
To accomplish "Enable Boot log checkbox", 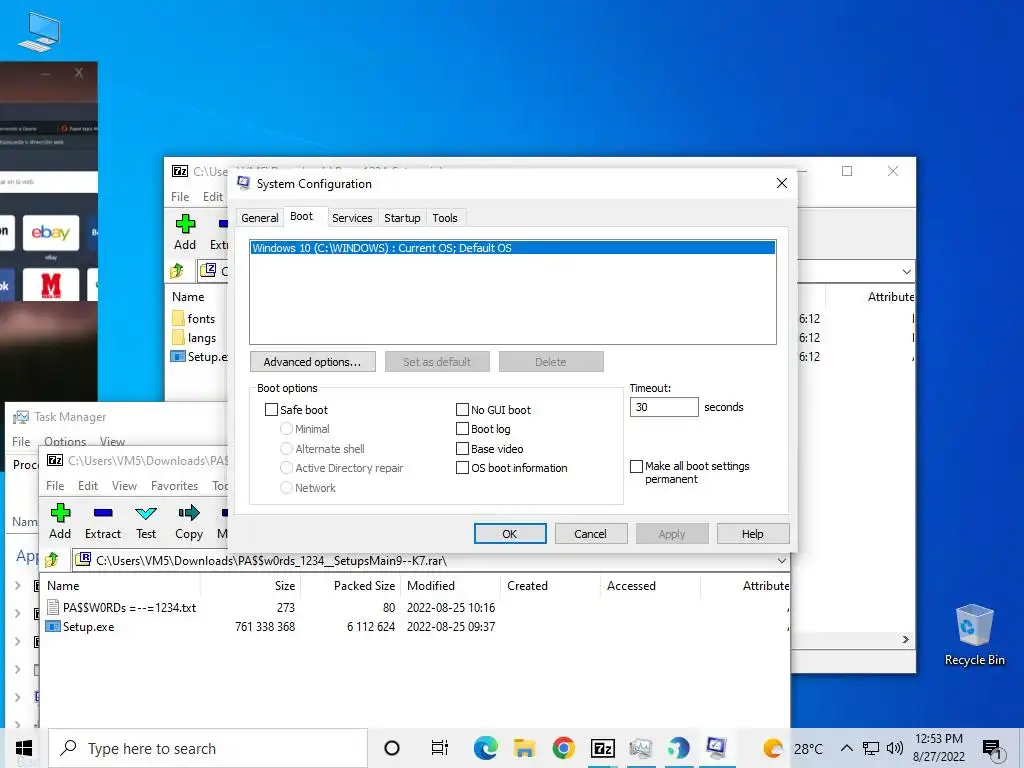I will 462,428.
